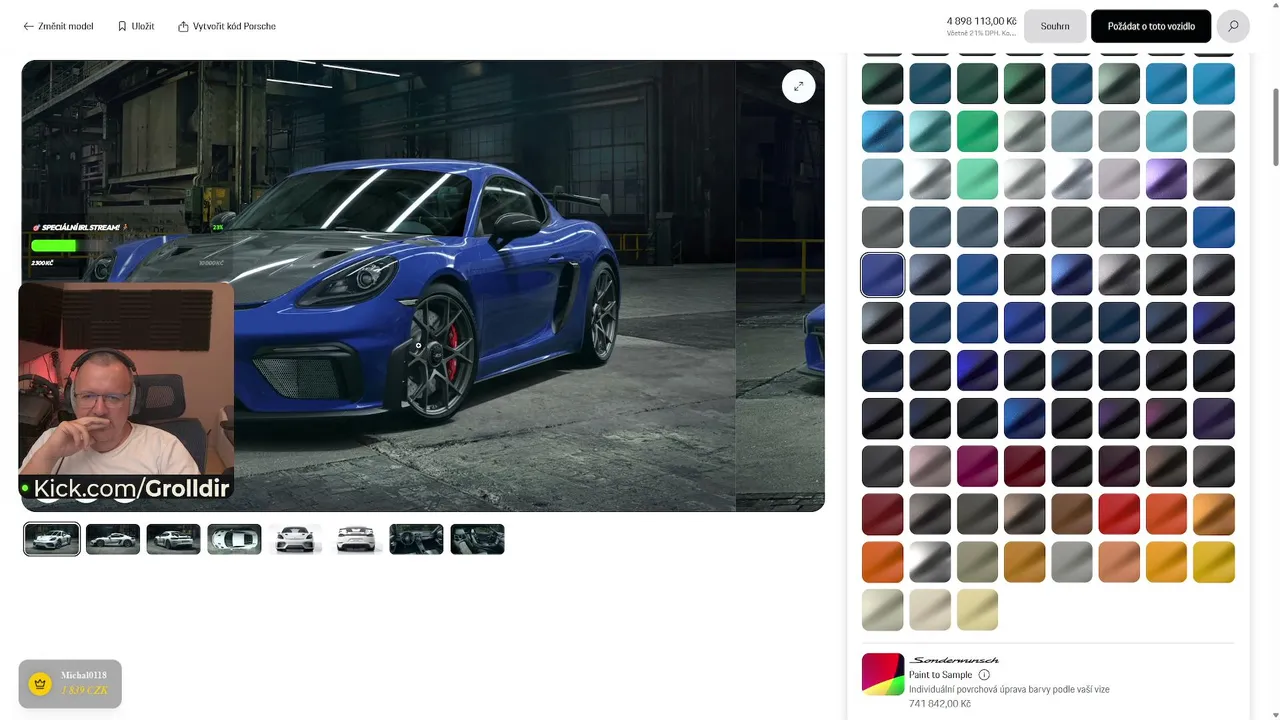Expand the car image to fullscreen

pos(798,87)
